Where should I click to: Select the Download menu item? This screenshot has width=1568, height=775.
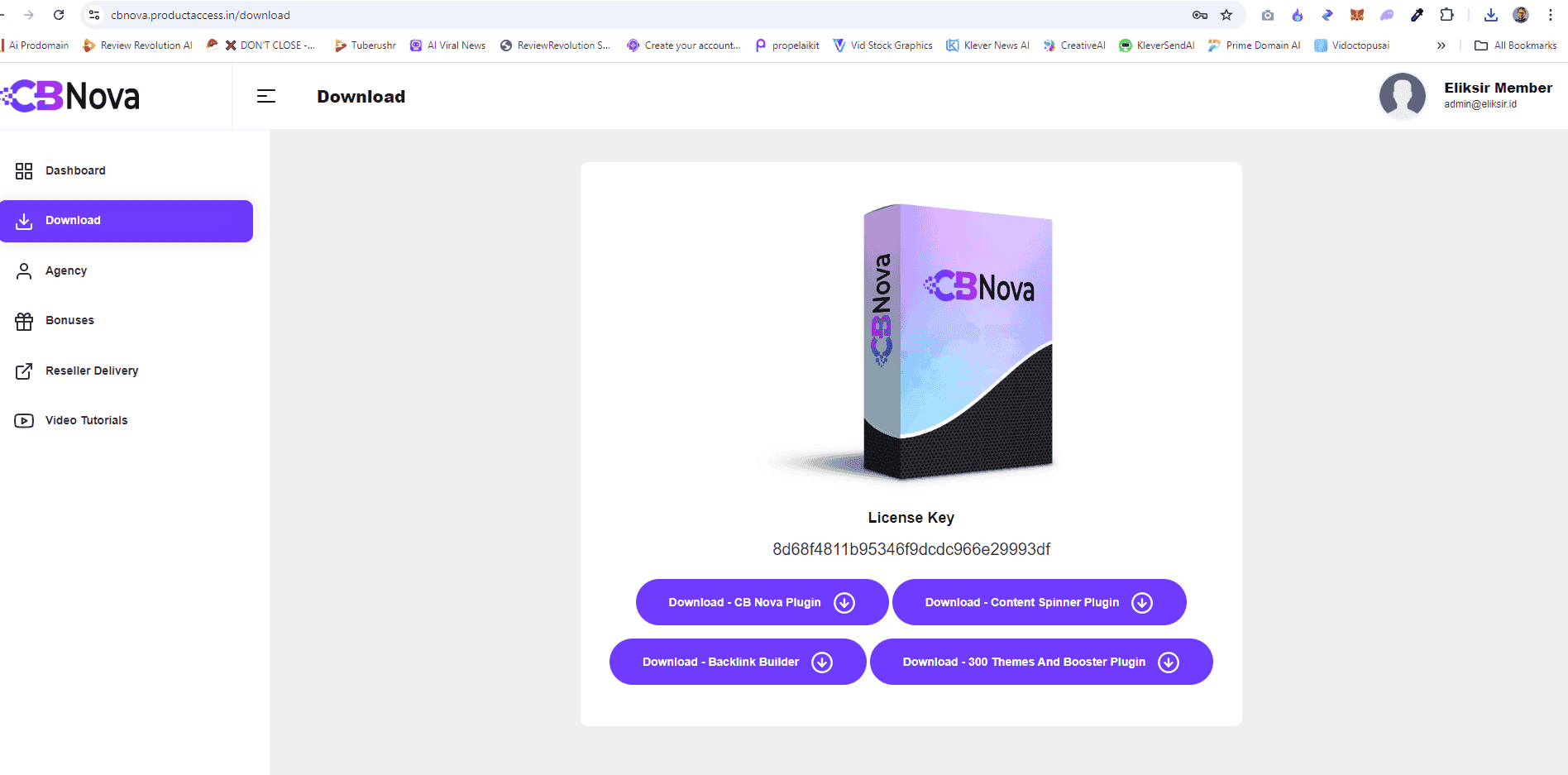tap(127, 221)
